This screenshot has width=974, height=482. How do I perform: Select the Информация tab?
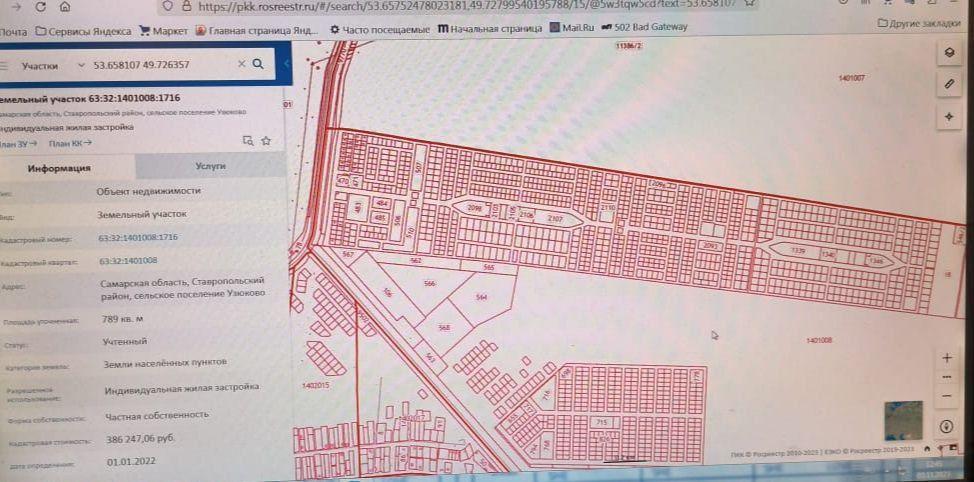(x=60, y=168)
